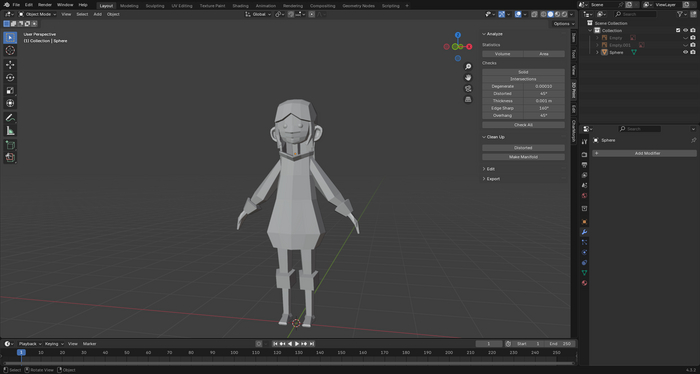The image size is (700, 374).
Task: Open the Particles properties tab
Action: [584, 242]
